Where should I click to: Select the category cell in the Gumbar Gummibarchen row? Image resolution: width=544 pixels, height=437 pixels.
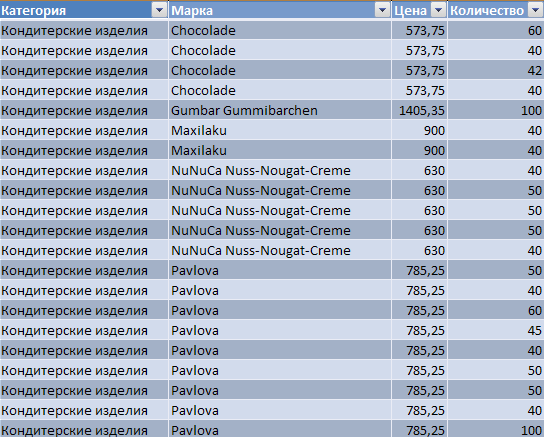pyautogui.click(x=84, y=110)
